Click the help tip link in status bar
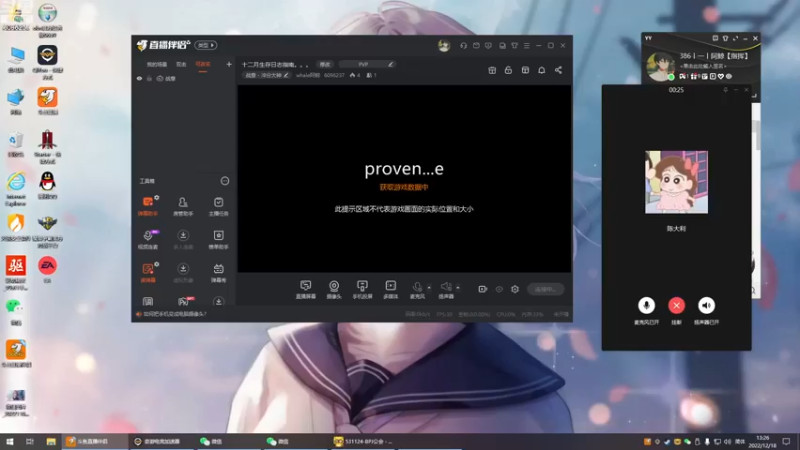This screenshot has height=450, width=800. (x=175, y=314)
